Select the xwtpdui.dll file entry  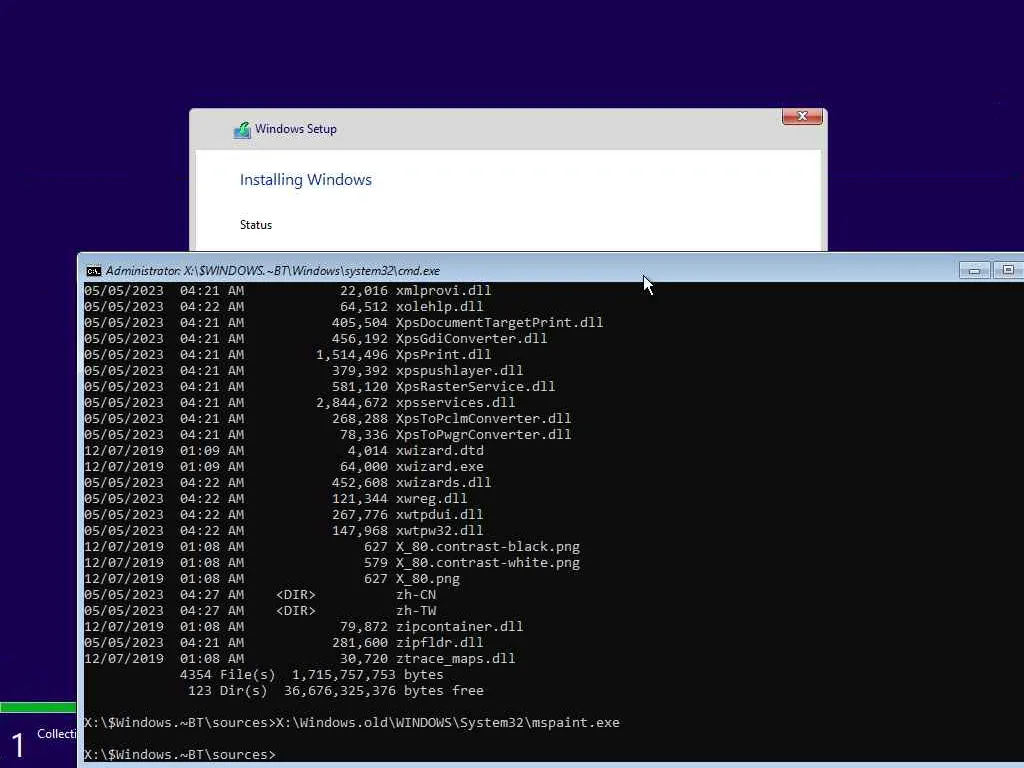tap(440, 514)
